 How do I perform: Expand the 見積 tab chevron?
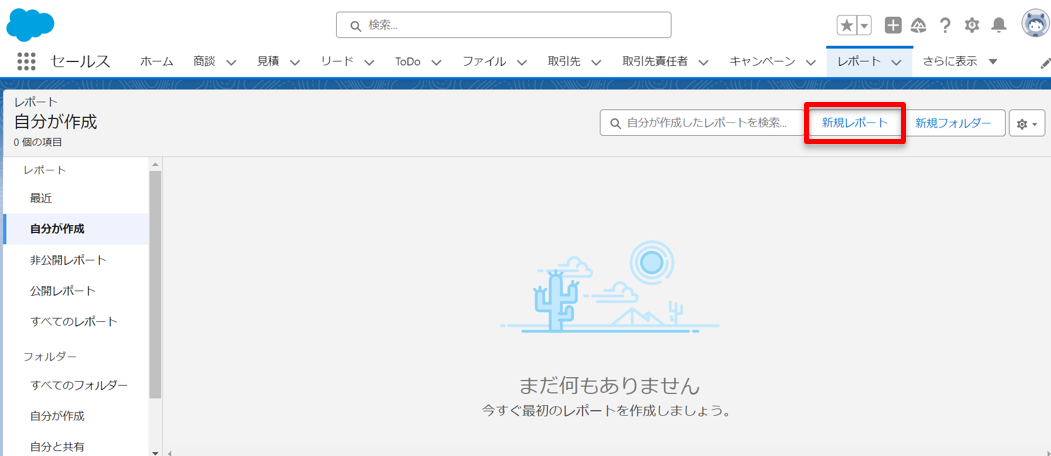(295, 62)
